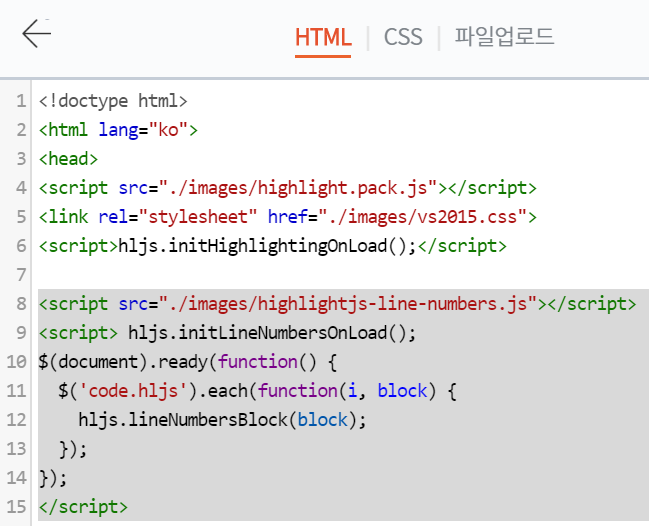Switch to the HTML tab
Screen dimensions: 649x526
323,38
